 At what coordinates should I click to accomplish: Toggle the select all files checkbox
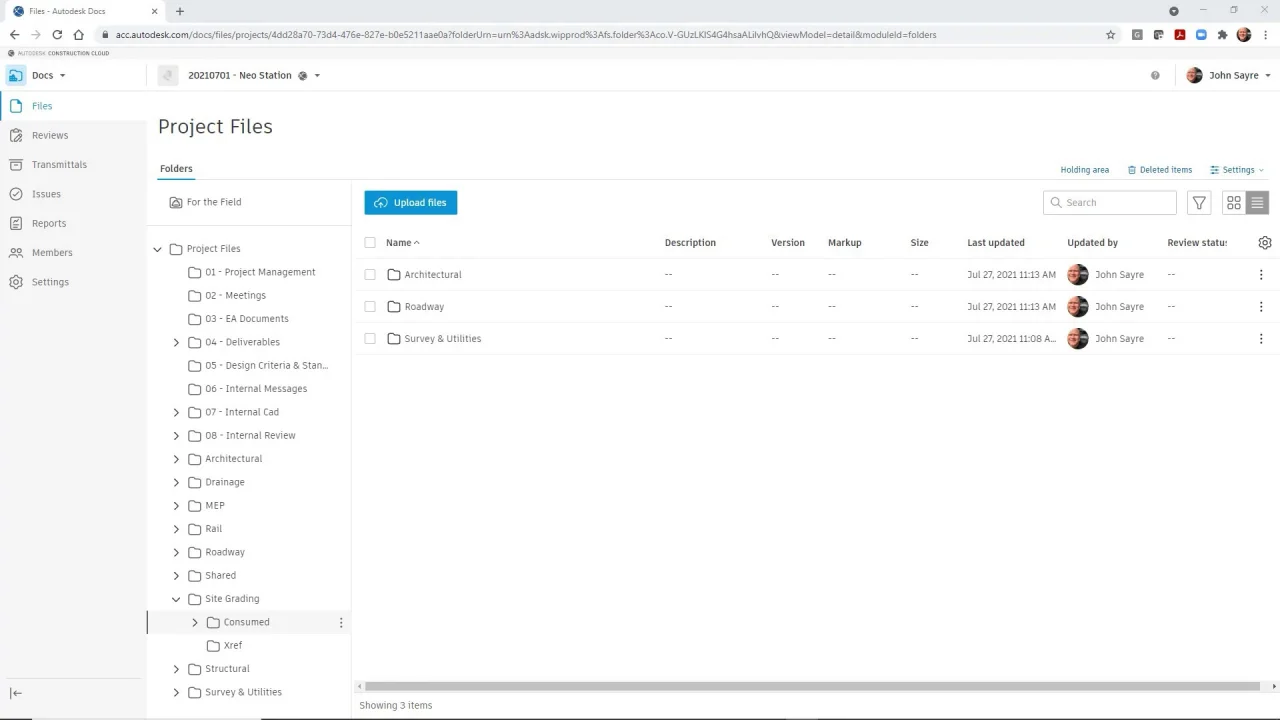click(370, 243)
